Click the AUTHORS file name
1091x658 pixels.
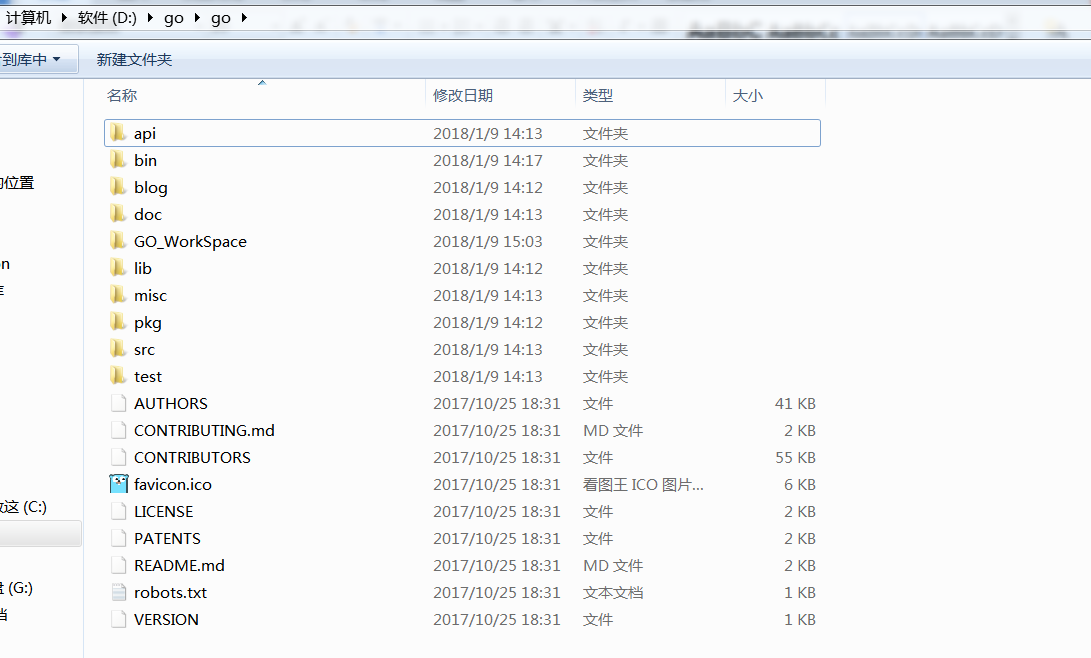click(170, 403)
